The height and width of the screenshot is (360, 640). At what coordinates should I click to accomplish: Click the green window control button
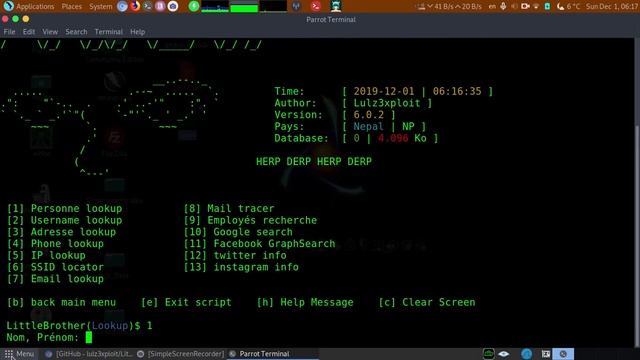[16, 19]
